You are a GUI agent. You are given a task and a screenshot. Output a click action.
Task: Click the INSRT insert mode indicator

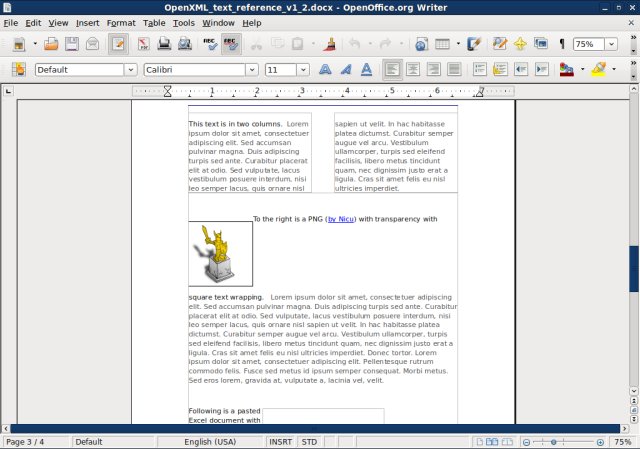pyautogui.click(x=281, y=442)
